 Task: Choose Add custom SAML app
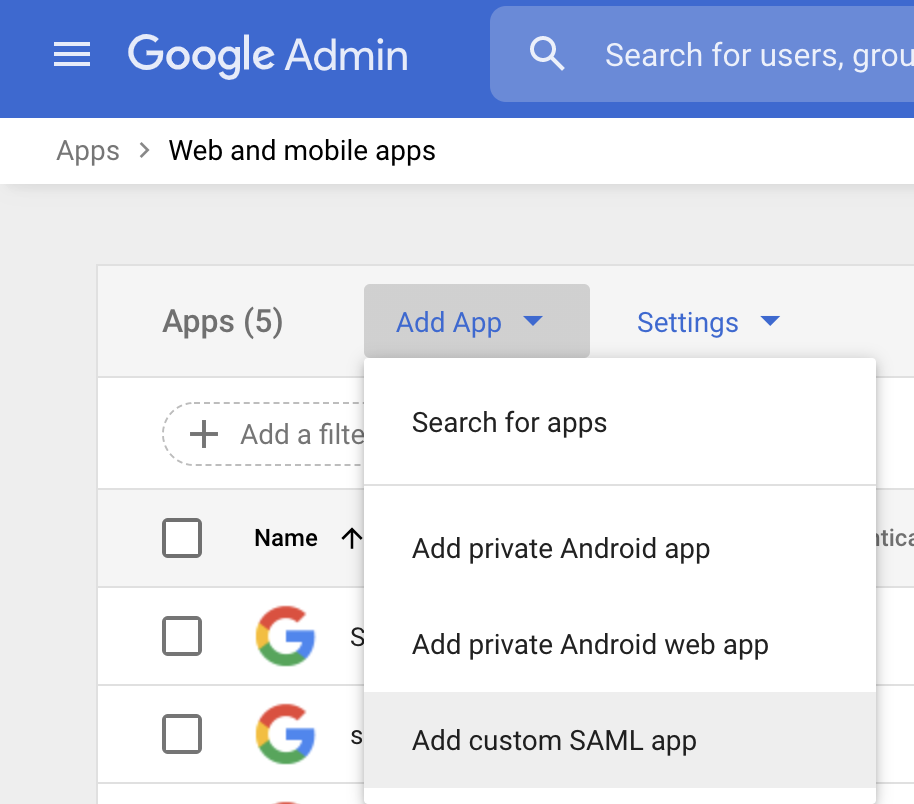(620, 740)
